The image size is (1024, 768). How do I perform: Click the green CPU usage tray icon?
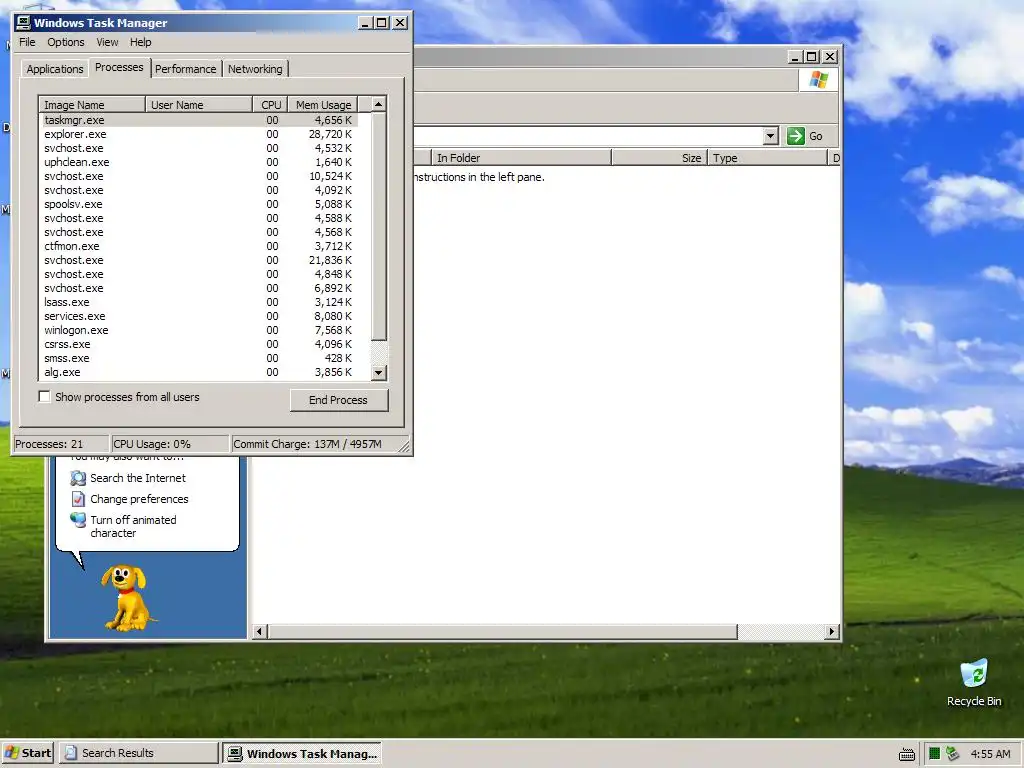point(934,754)
